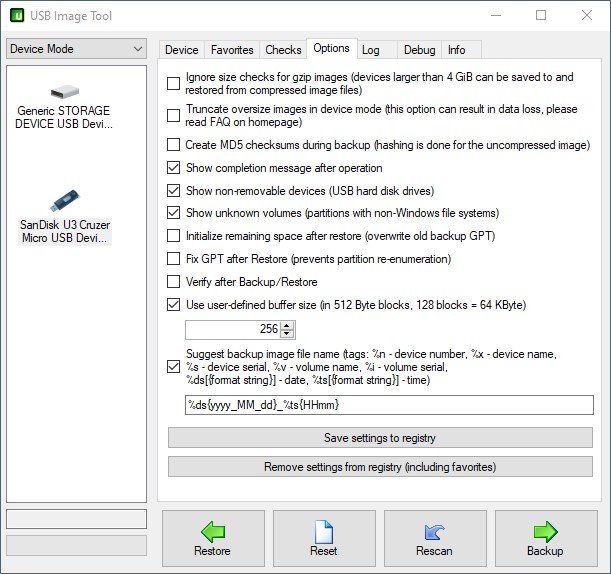Viewport: 611px width, 574px height.
Task: Increase buffer size with the up arrow
Action: click(x=287, y=325)
